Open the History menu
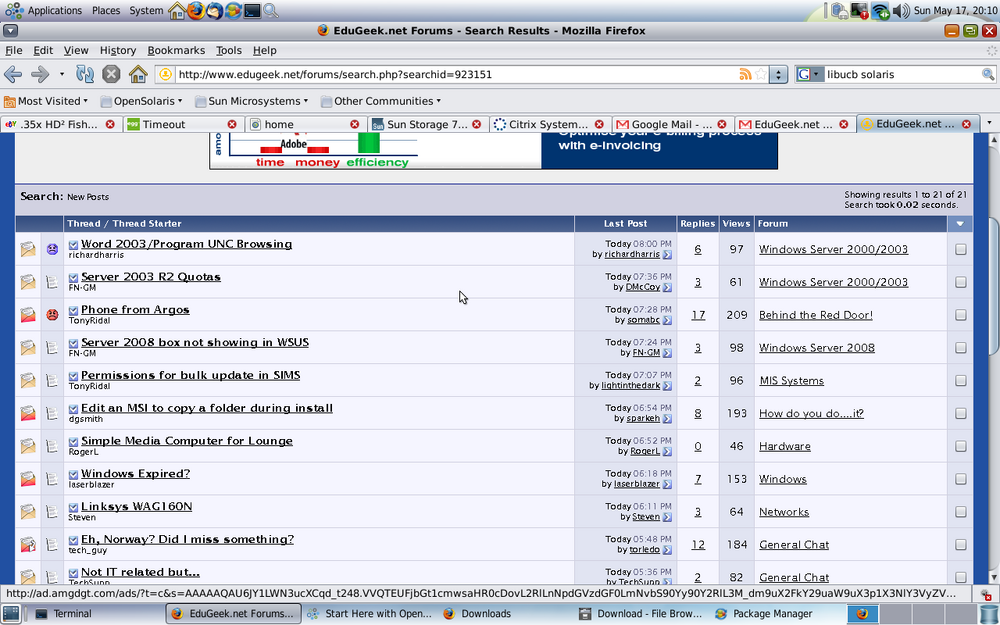1000x625 pixels. pyautogui.click(x=117, y=50)
